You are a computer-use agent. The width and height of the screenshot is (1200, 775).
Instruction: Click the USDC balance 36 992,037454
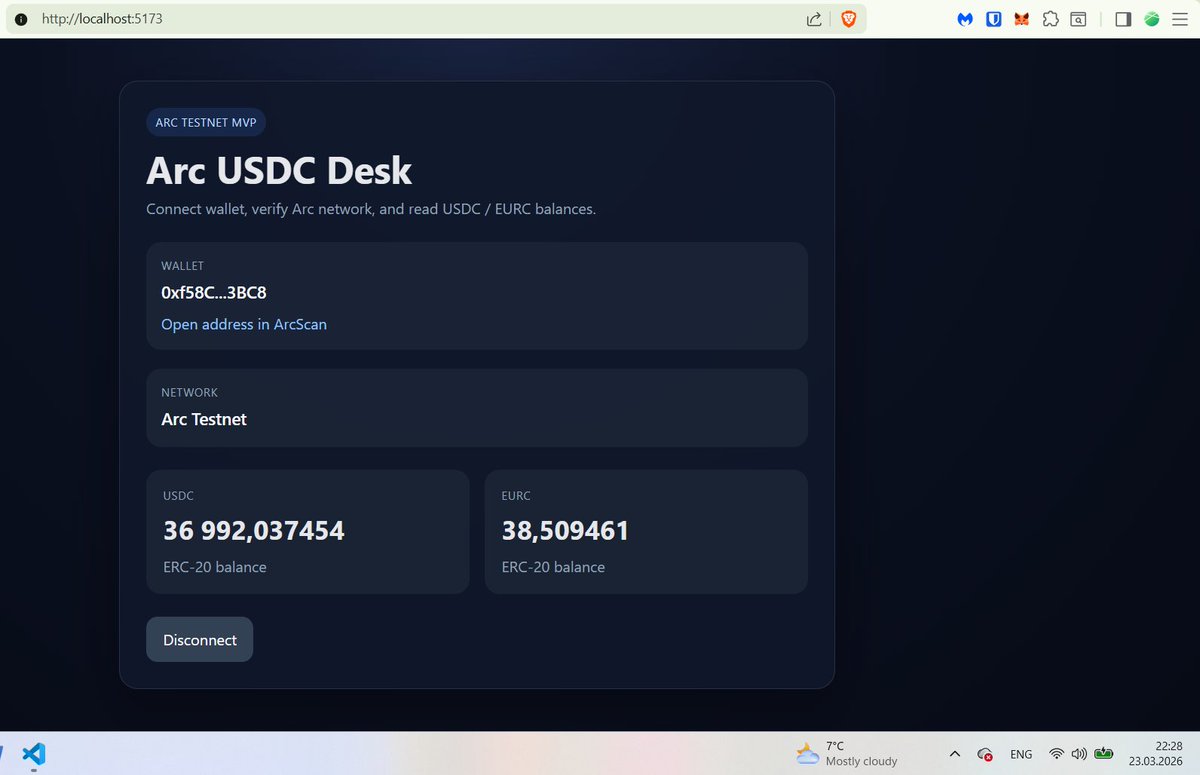click(254, 530)
